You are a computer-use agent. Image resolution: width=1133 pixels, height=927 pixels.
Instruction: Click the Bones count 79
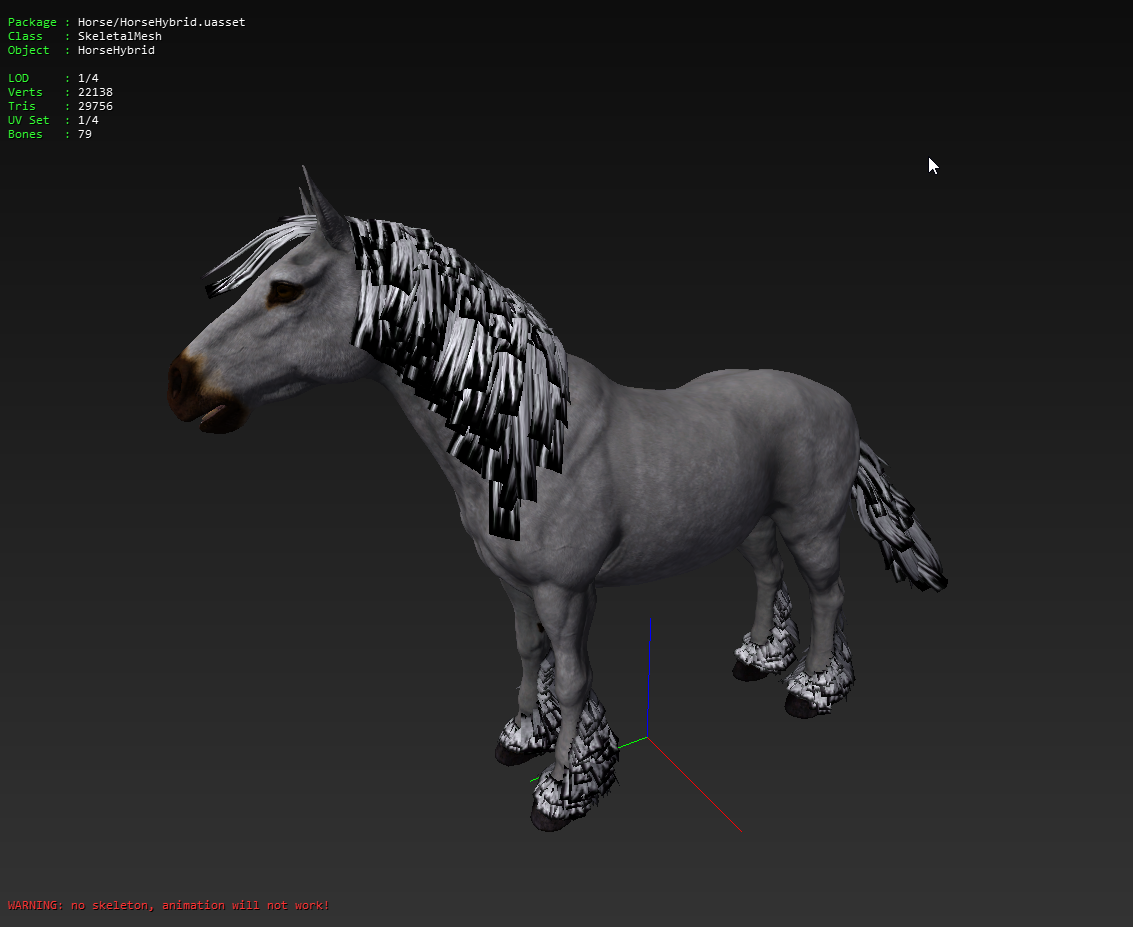(85, 134)
